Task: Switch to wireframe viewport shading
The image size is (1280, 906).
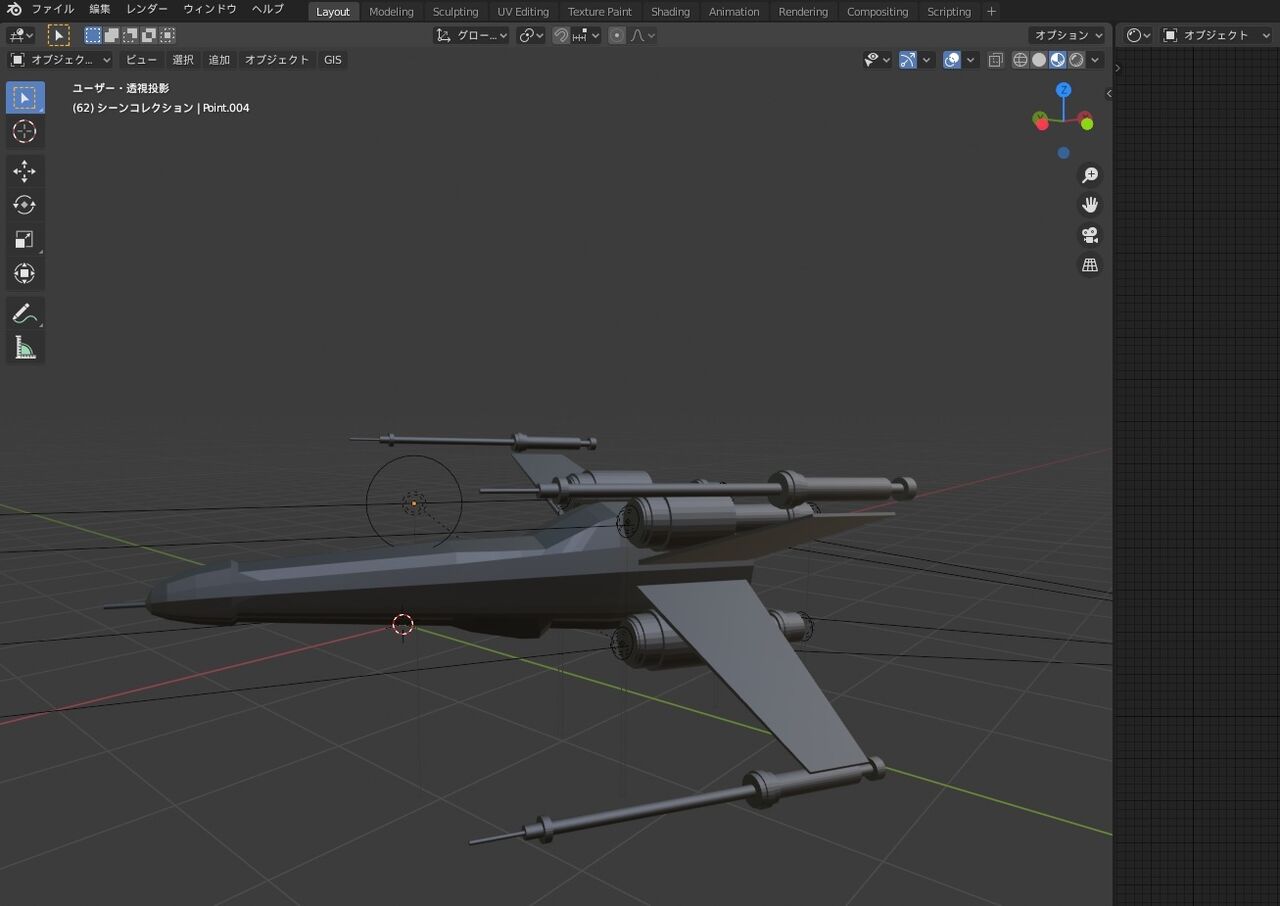Action: click(1020, 60)
